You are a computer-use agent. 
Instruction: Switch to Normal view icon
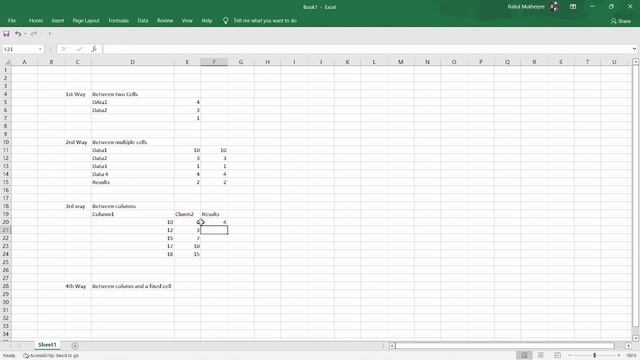click(524, 356)
